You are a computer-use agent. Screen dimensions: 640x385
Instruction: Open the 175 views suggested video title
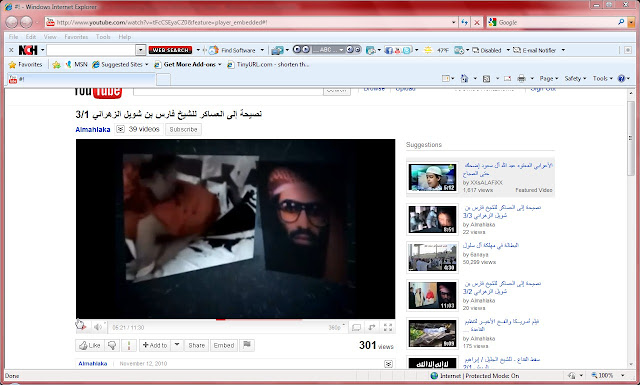(x=502, y=325)
